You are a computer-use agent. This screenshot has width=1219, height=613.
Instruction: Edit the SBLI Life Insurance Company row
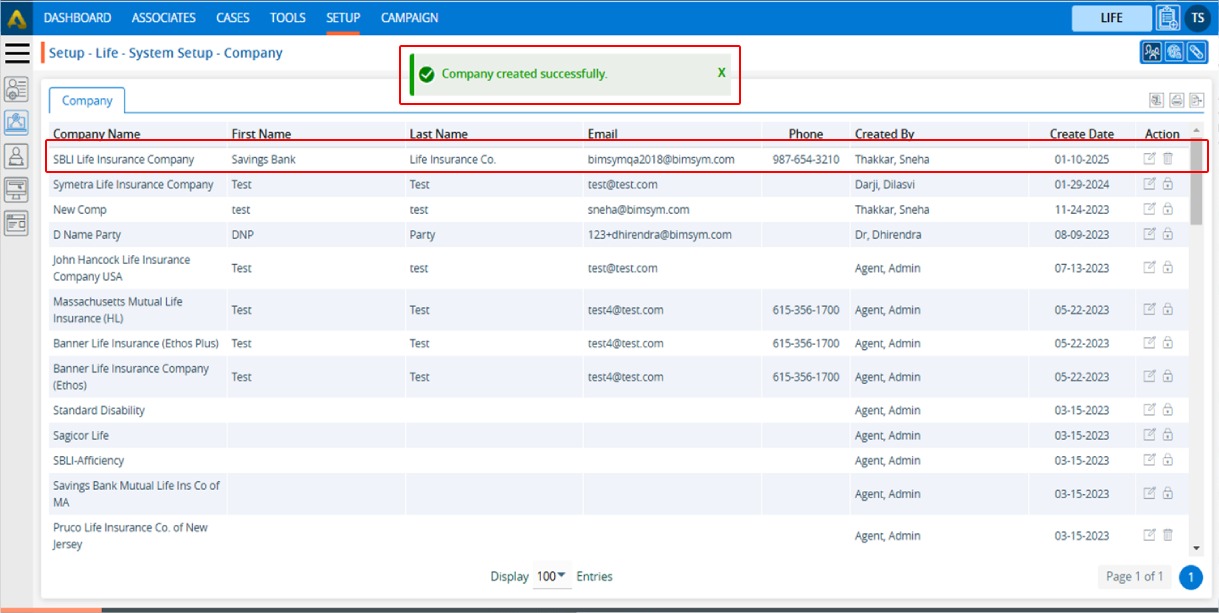pos(1150,159)
